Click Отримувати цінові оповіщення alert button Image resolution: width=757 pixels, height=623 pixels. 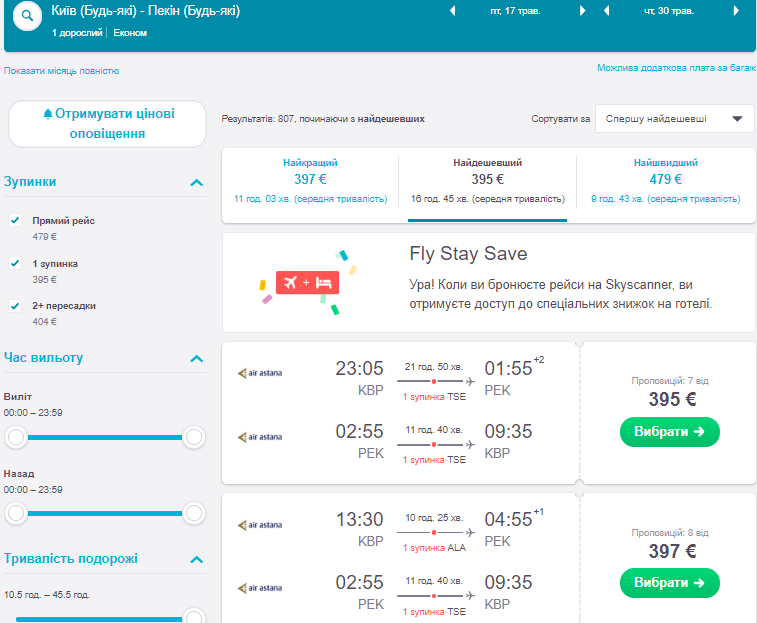(107, 123)
